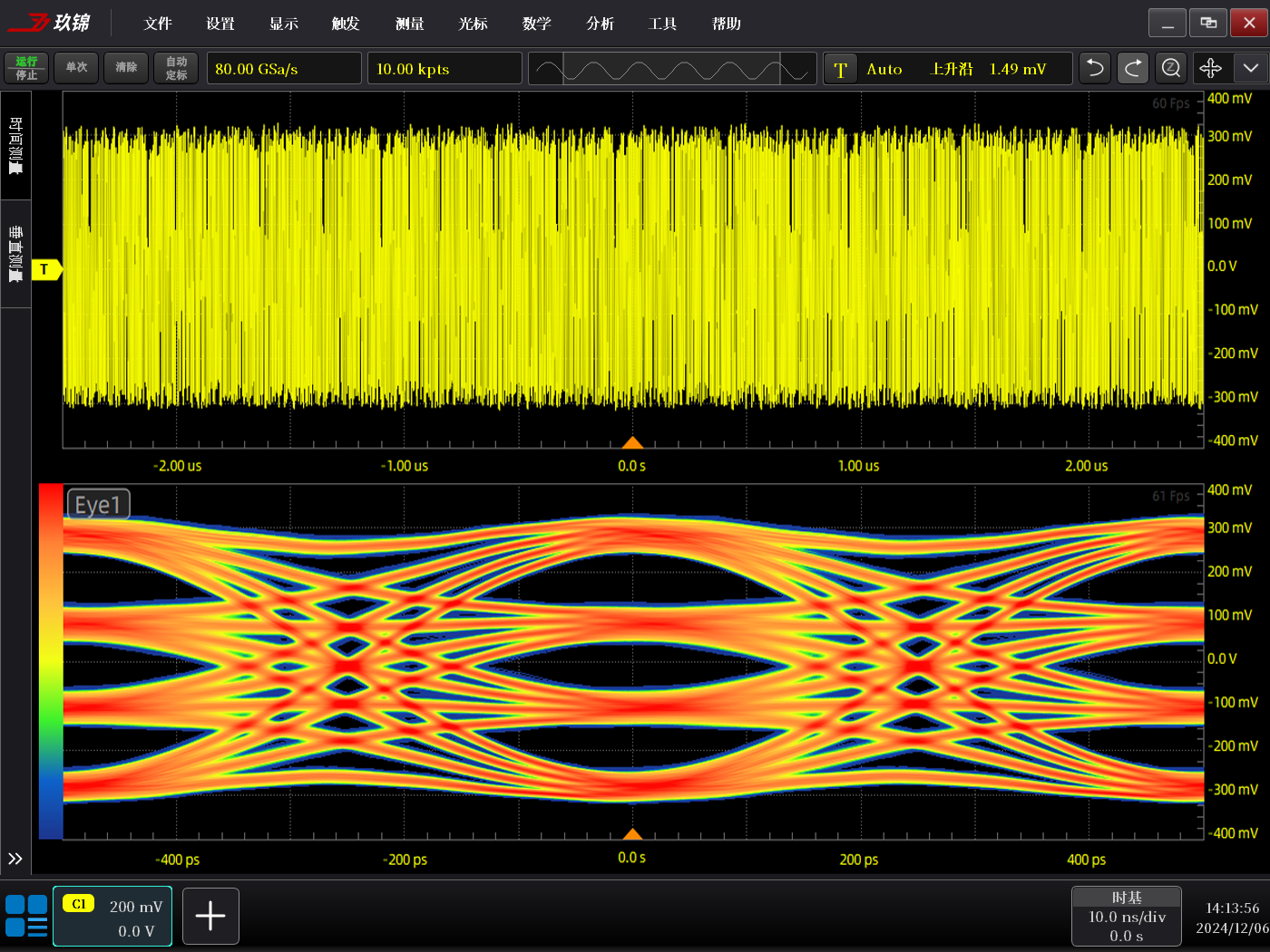Open the 设置 menu
1270x952 pixels.
tap(220, 24)
